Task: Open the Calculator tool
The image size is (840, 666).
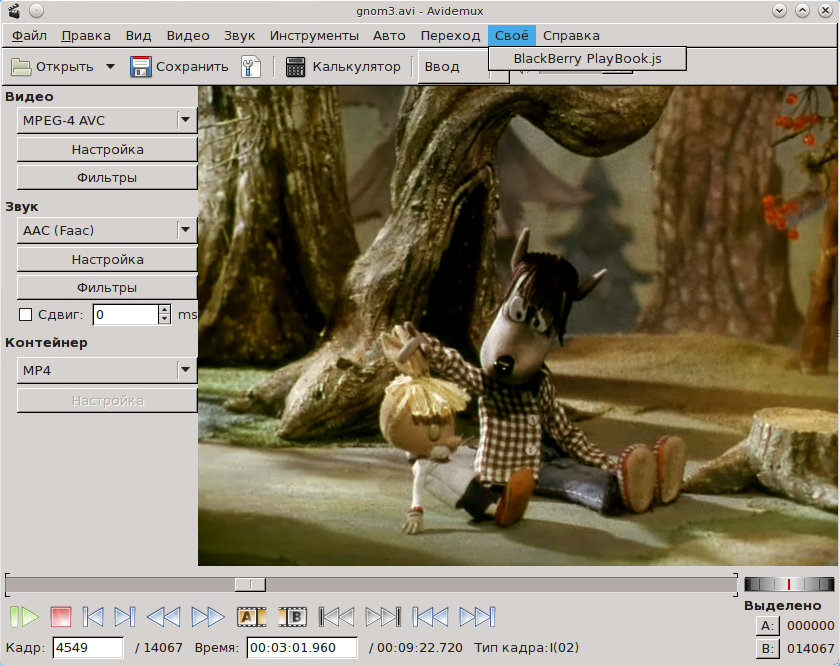Action: tap(343, 67)
